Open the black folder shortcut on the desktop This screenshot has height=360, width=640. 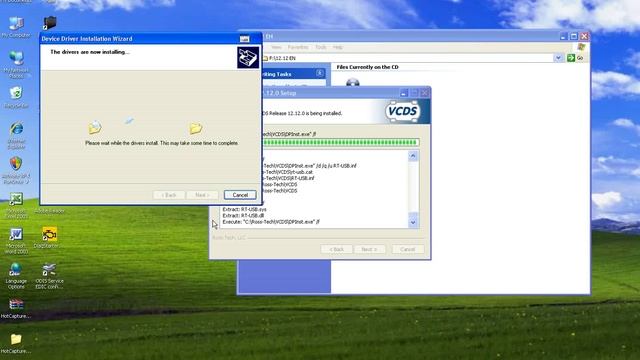[x=49, y=22]
